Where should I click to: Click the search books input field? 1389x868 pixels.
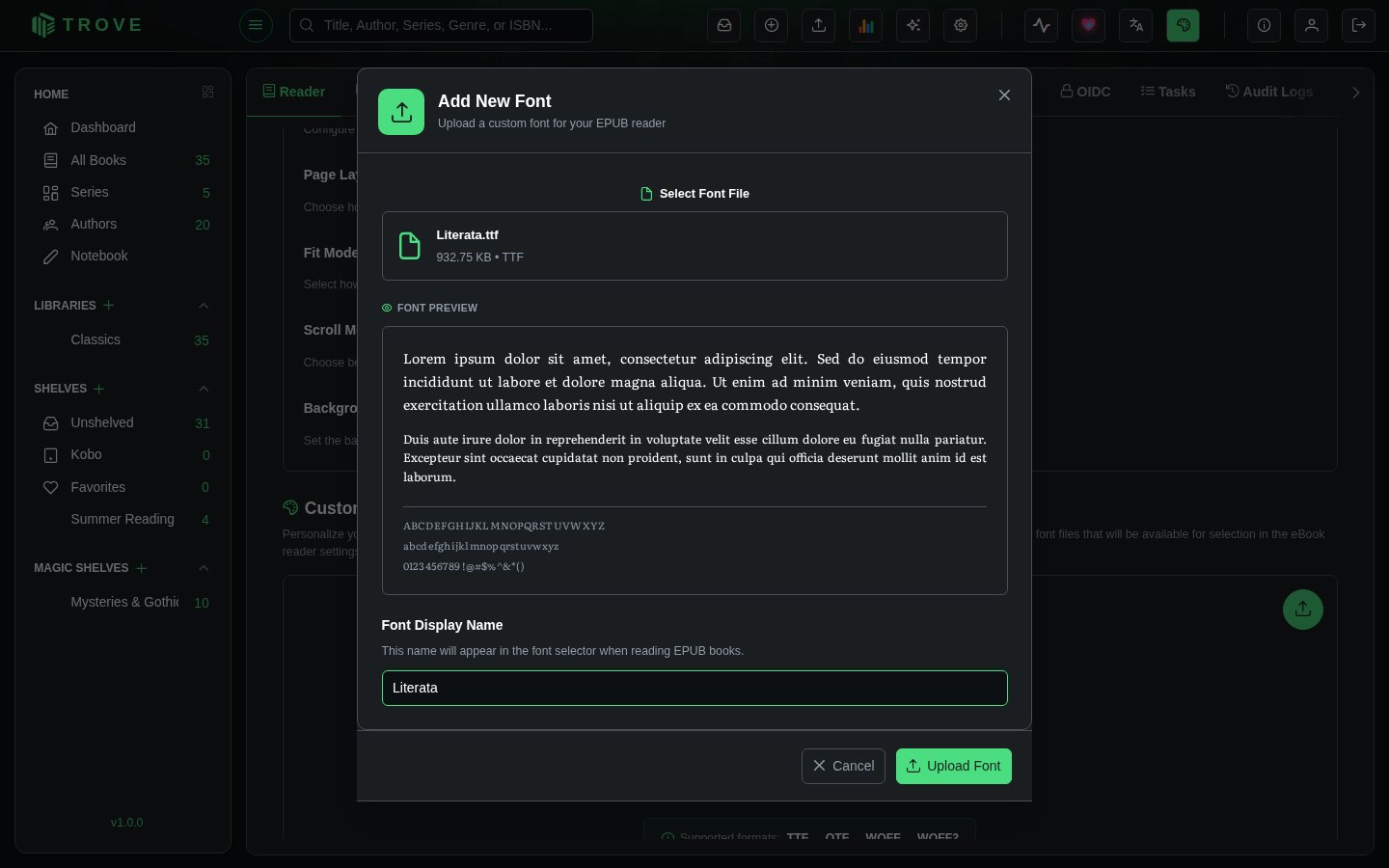coord(441,25)
